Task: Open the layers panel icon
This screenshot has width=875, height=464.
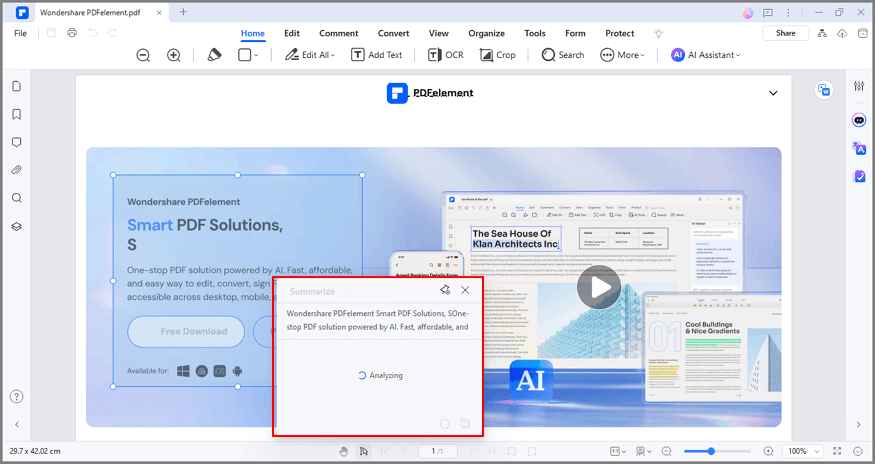Action: (x=17, y=226)
